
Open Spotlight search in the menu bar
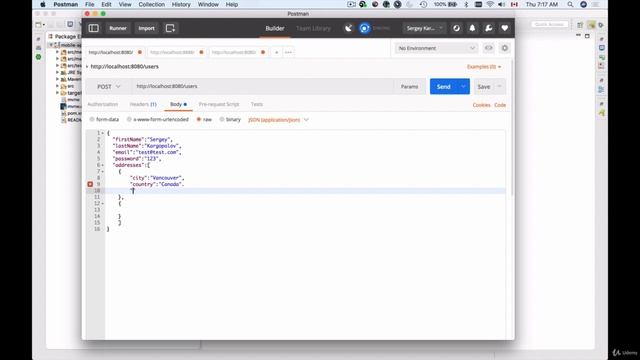point(570,4)
